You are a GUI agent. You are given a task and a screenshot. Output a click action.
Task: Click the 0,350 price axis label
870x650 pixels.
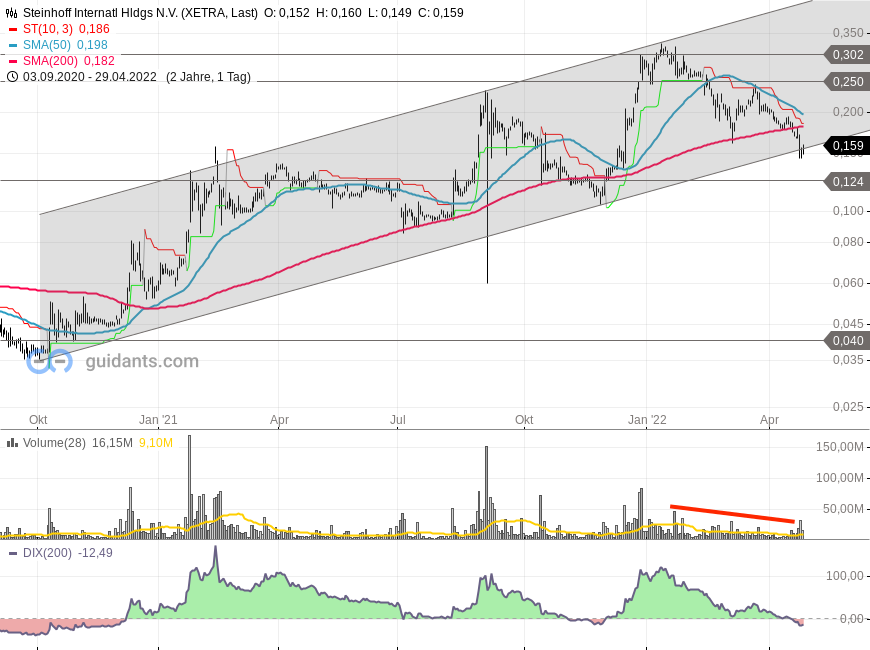(848, 33)
